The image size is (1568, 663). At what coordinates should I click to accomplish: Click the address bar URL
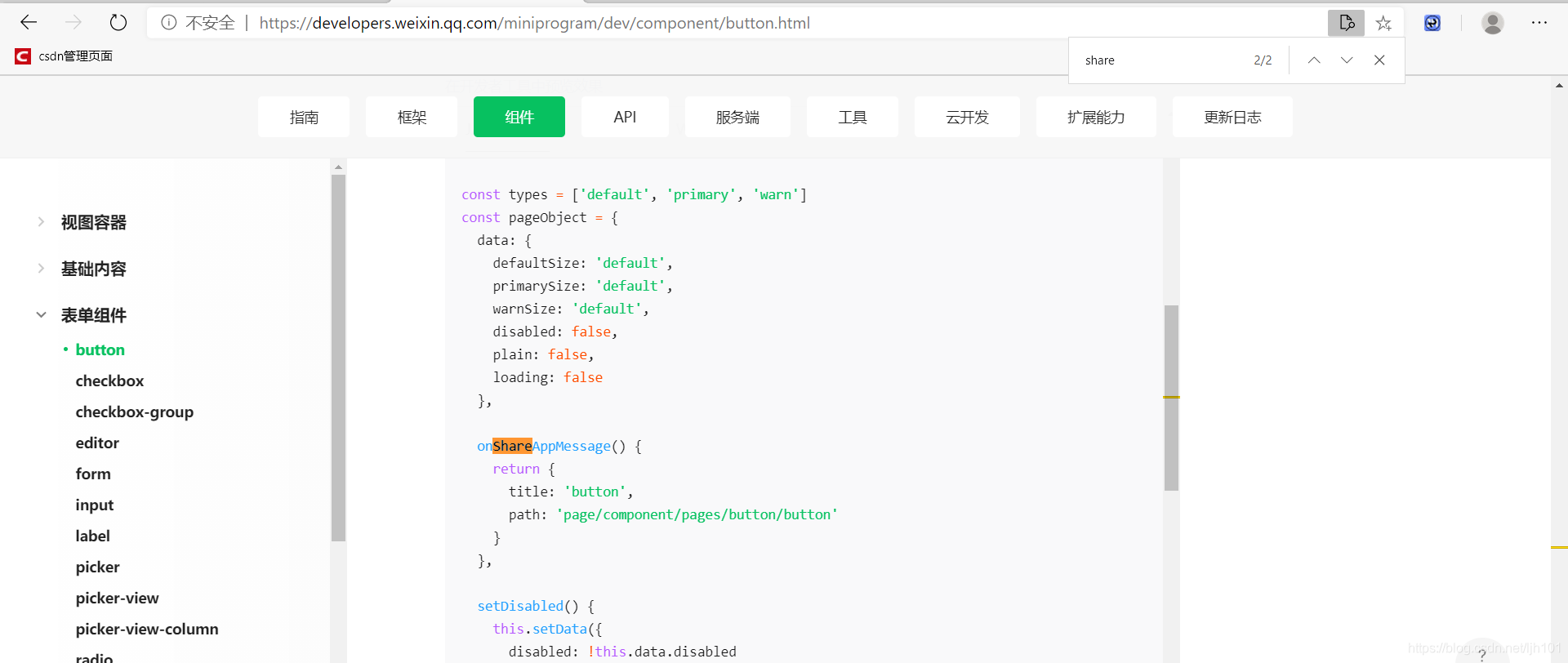pyautogui.click(x=535, y=23)
